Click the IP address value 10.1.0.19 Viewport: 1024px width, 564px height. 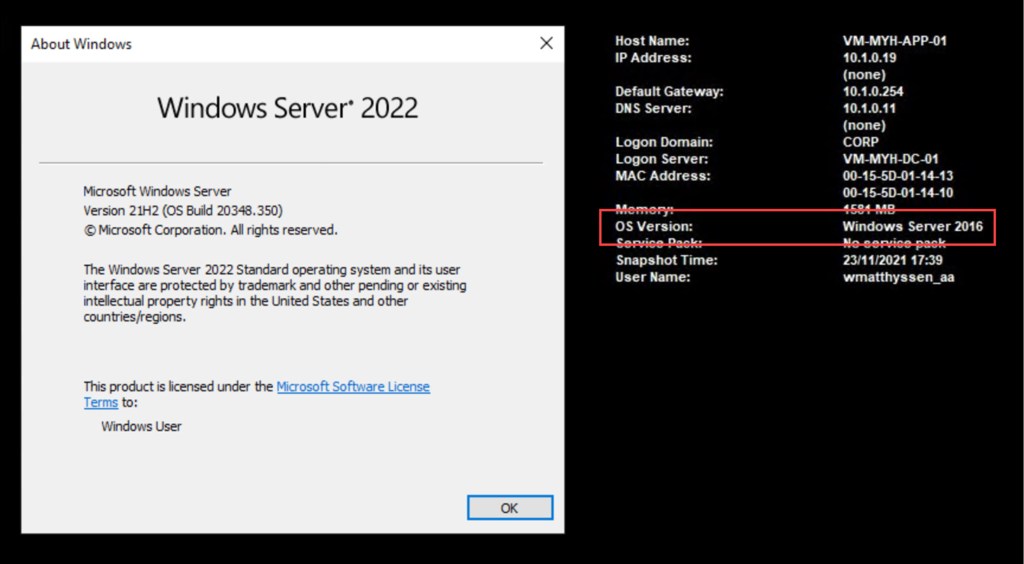pos(869,58)
